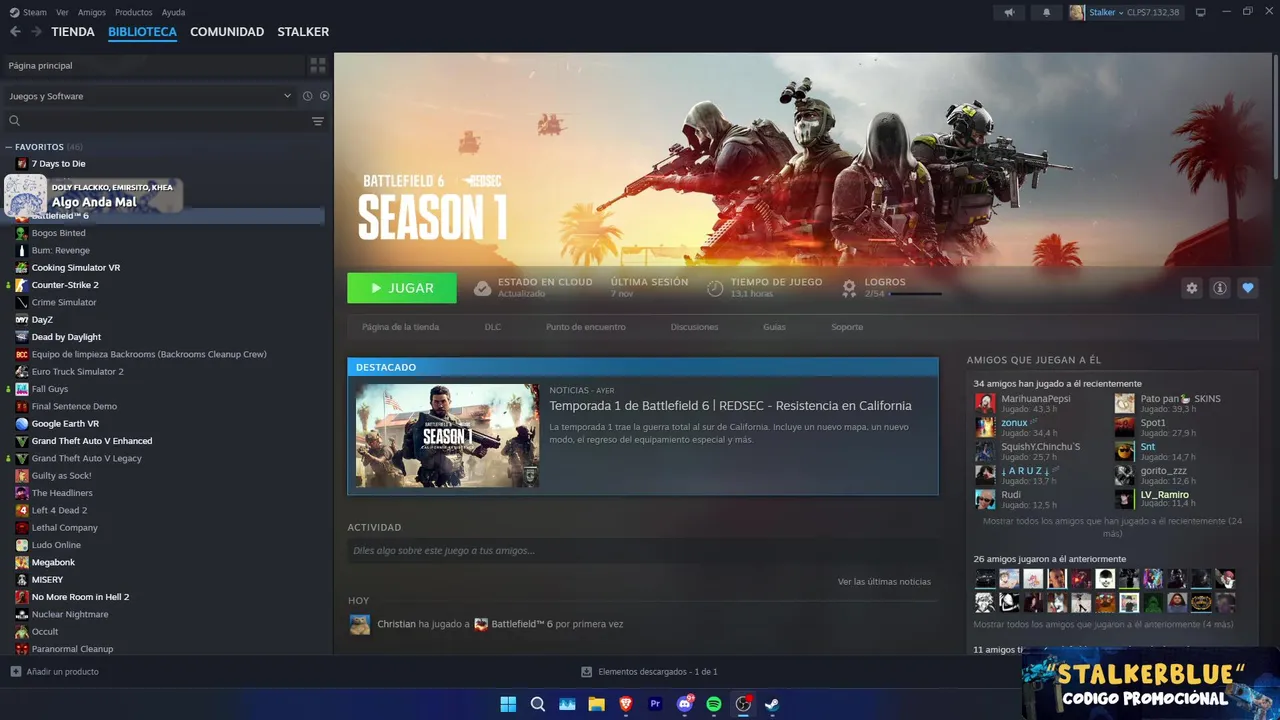
Task: Click Ver las últimas noticias
Action: click(x=884, y=581)
